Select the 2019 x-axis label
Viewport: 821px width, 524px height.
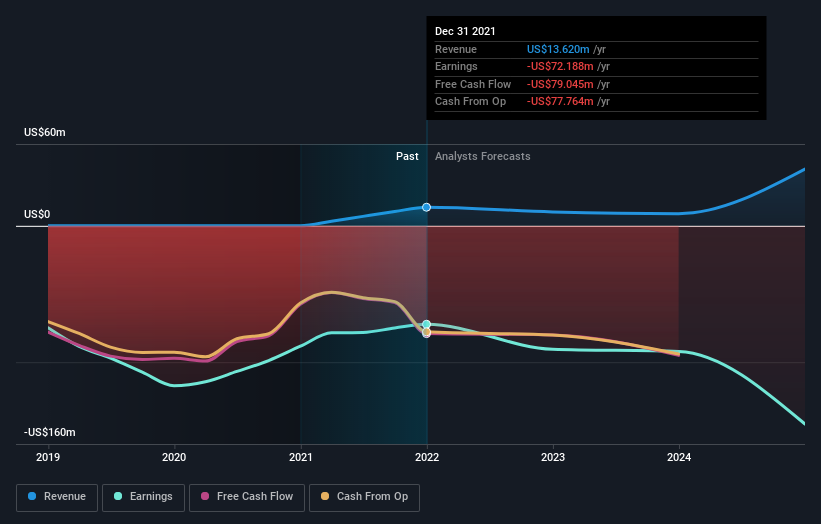(48, 457)
